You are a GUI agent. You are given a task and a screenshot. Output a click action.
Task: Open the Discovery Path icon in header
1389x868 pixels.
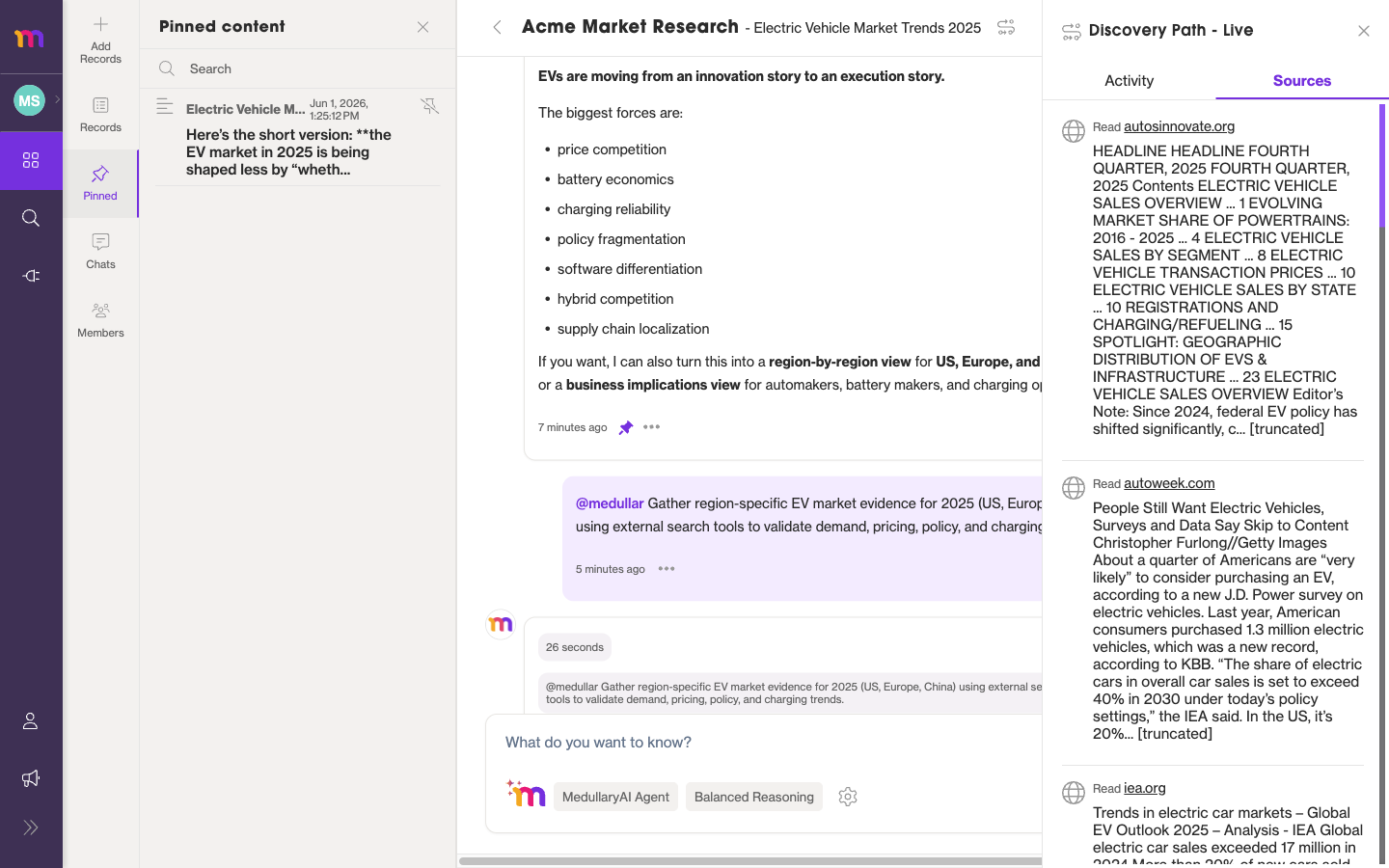(x=1005, y=27)
